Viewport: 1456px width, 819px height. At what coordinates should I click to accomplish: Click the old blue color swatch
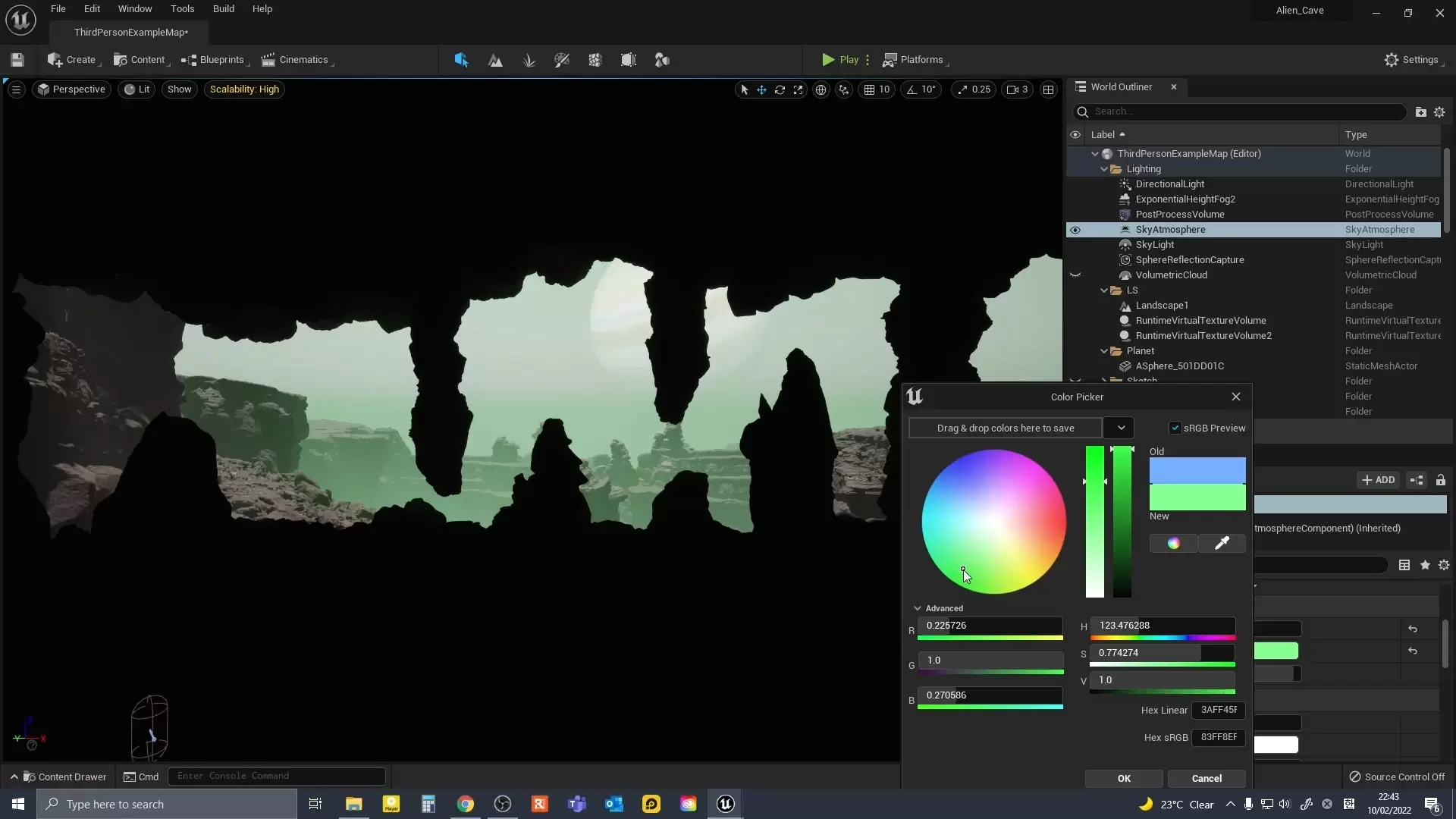(1197, 470)
